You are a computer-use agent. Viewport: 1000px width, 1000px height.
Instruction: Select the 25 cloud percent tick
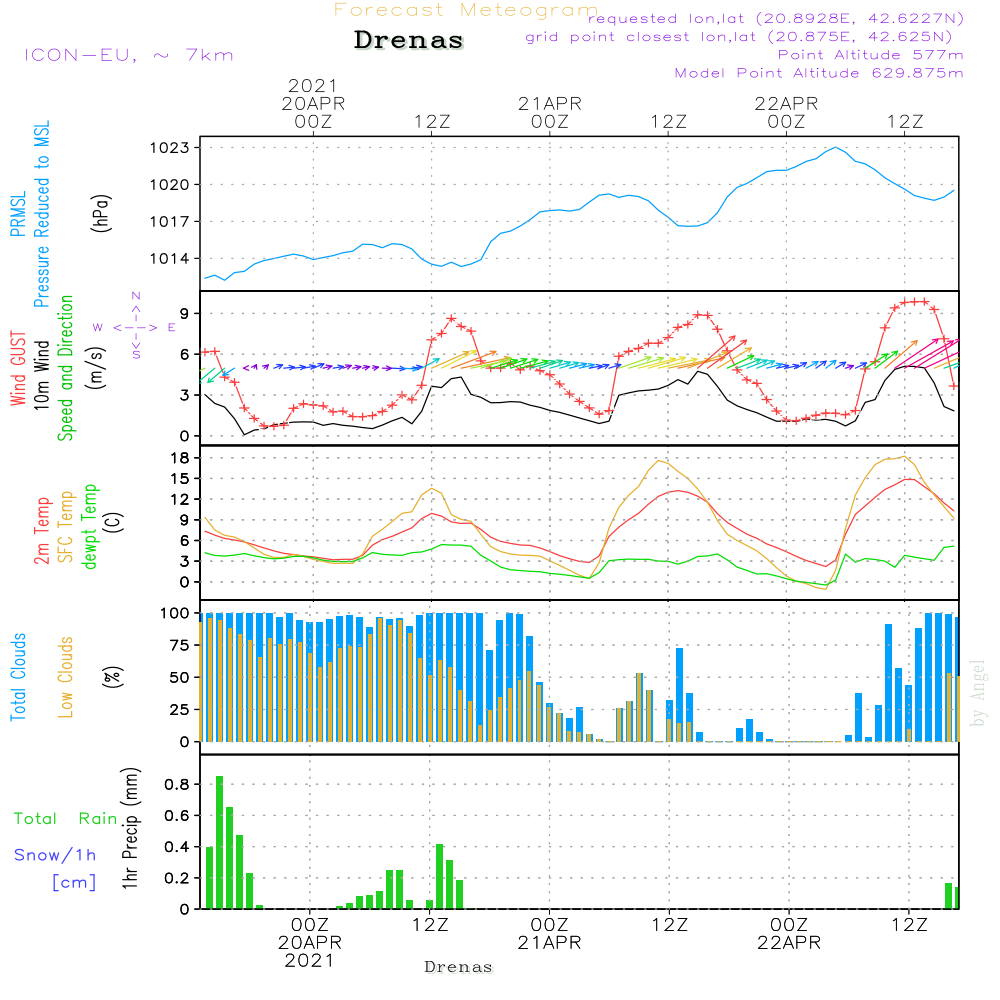(x=180, y=710)
